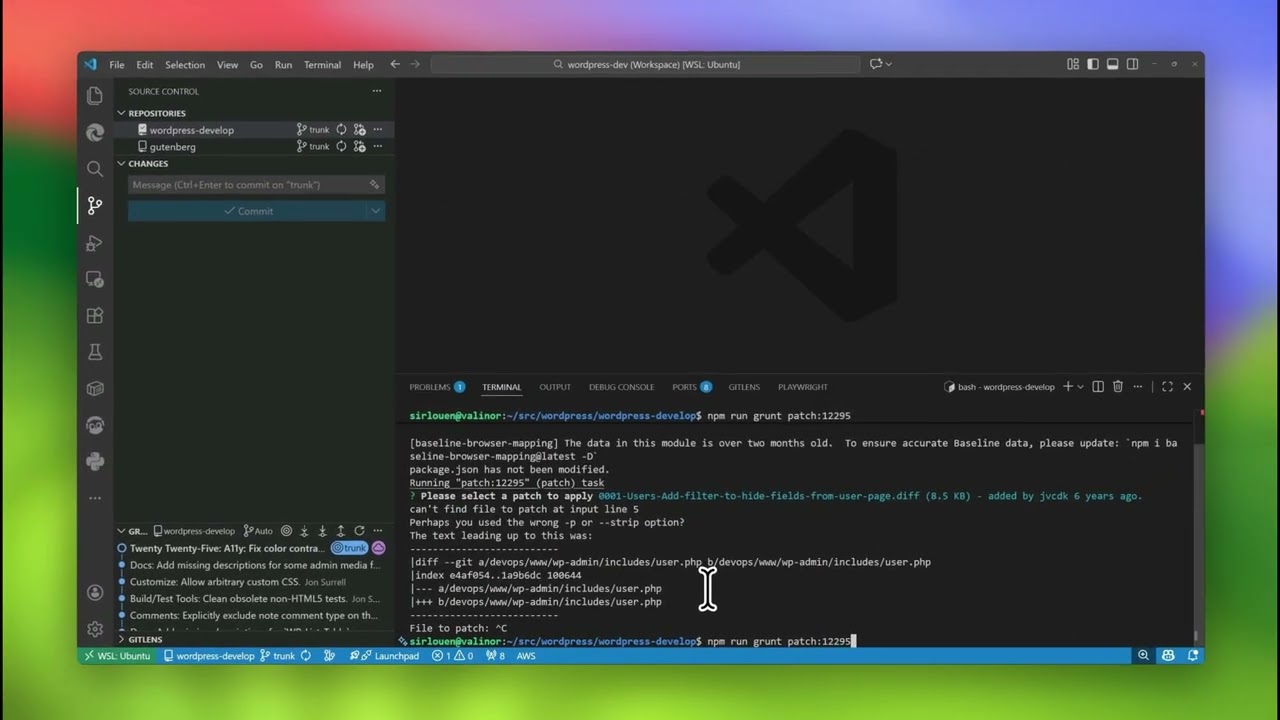Open the WSL: Ubuntu remote indicator
1280x720 pixels.
point(118,656)
